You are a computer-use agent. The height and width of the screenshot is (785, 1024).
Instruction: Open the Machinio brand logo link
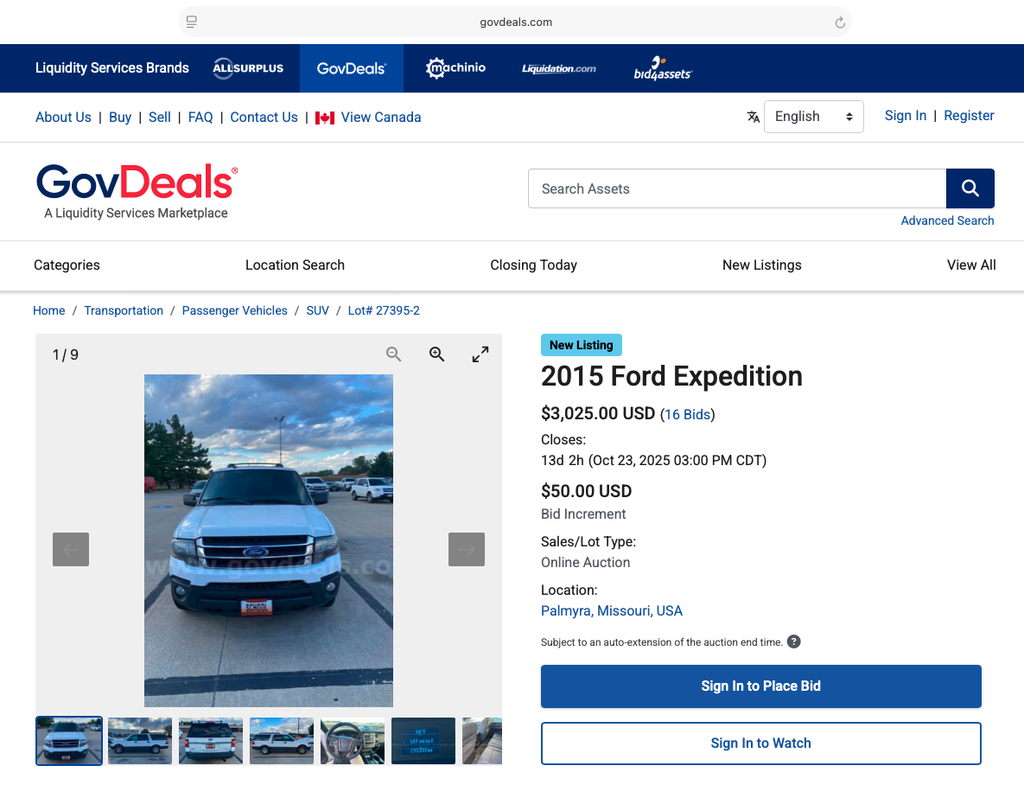(x=456, y=68)
